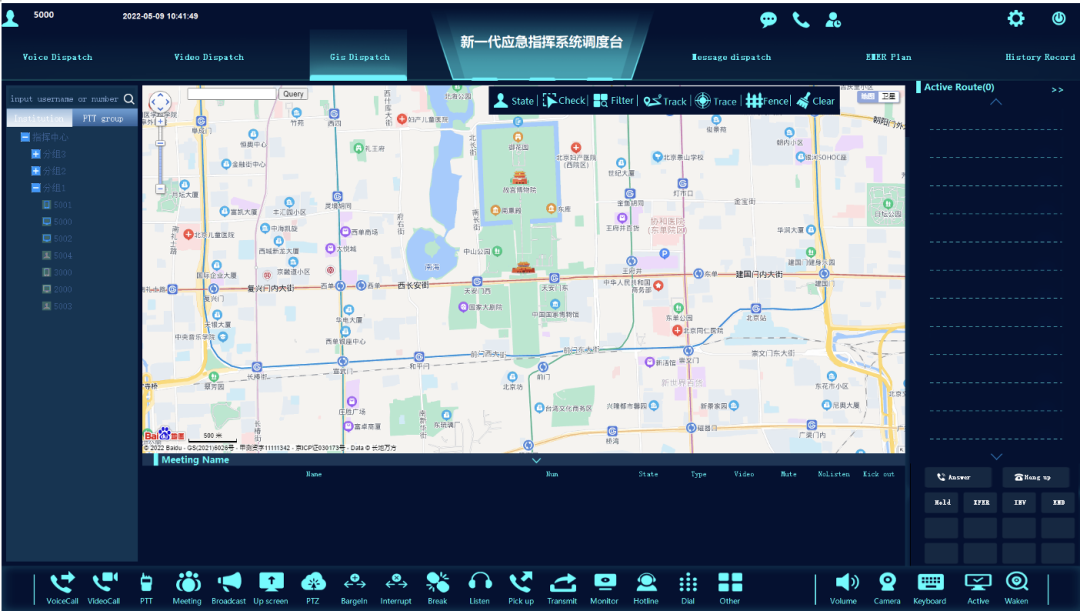Select the Track map tool
This screenshot has width=1080, height=611.
[665, 101]
